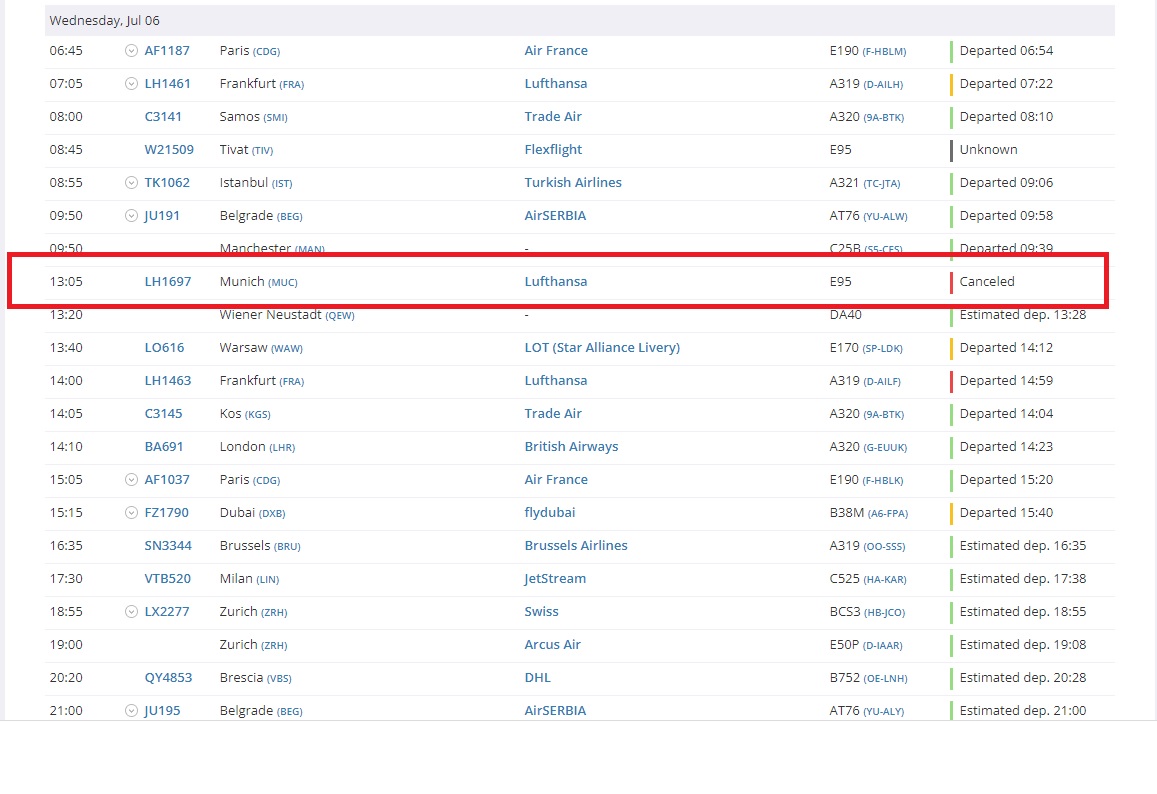Expand details for flight LH1461
This screenshot has height=794, width=1157.
[131, 84]
